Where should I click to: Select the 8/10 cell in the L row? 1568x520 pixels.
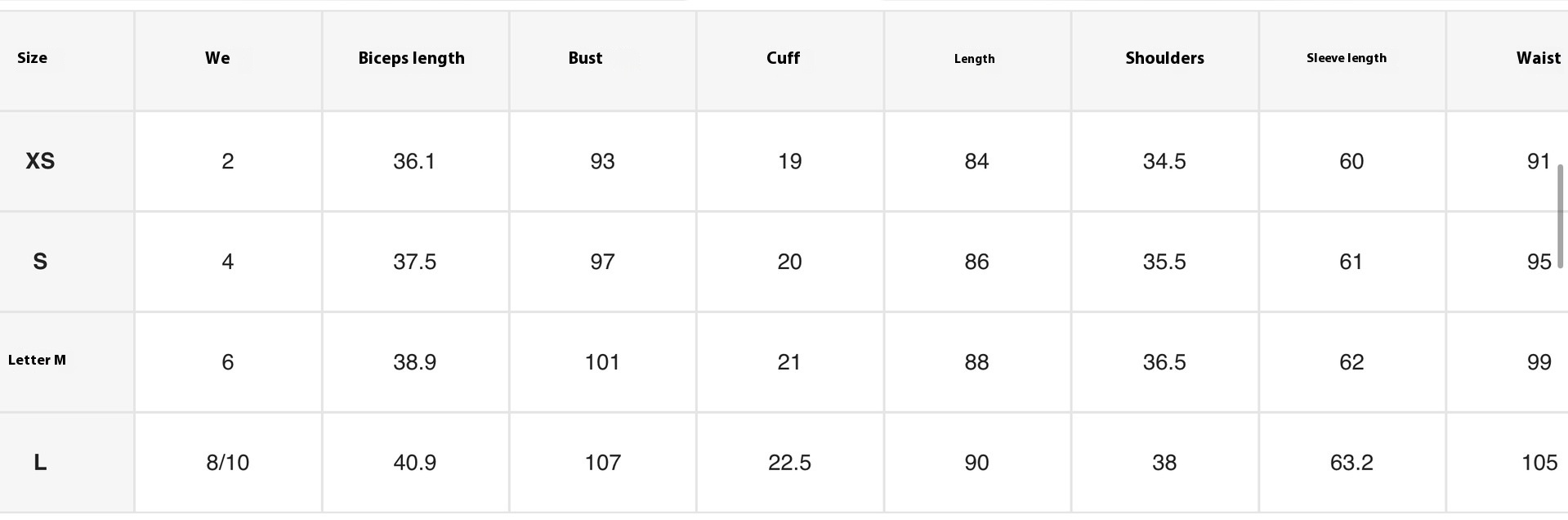(227, 463)
